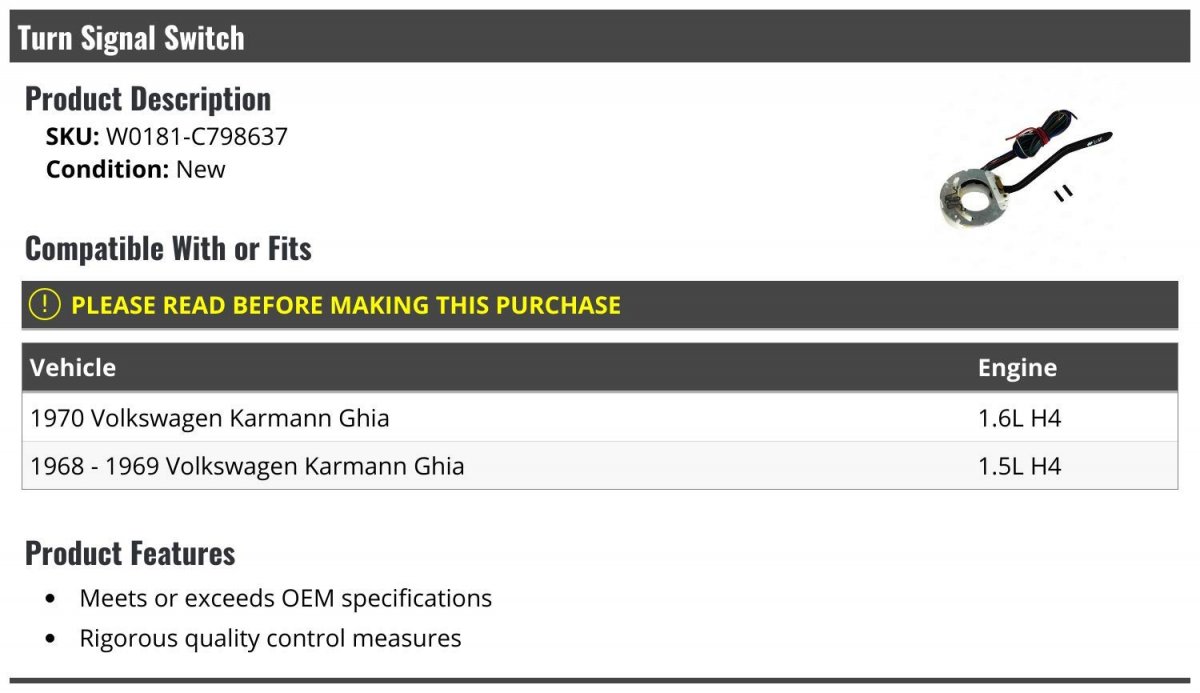Click the 1.6L H4 engine cell

pos(1019,418)
